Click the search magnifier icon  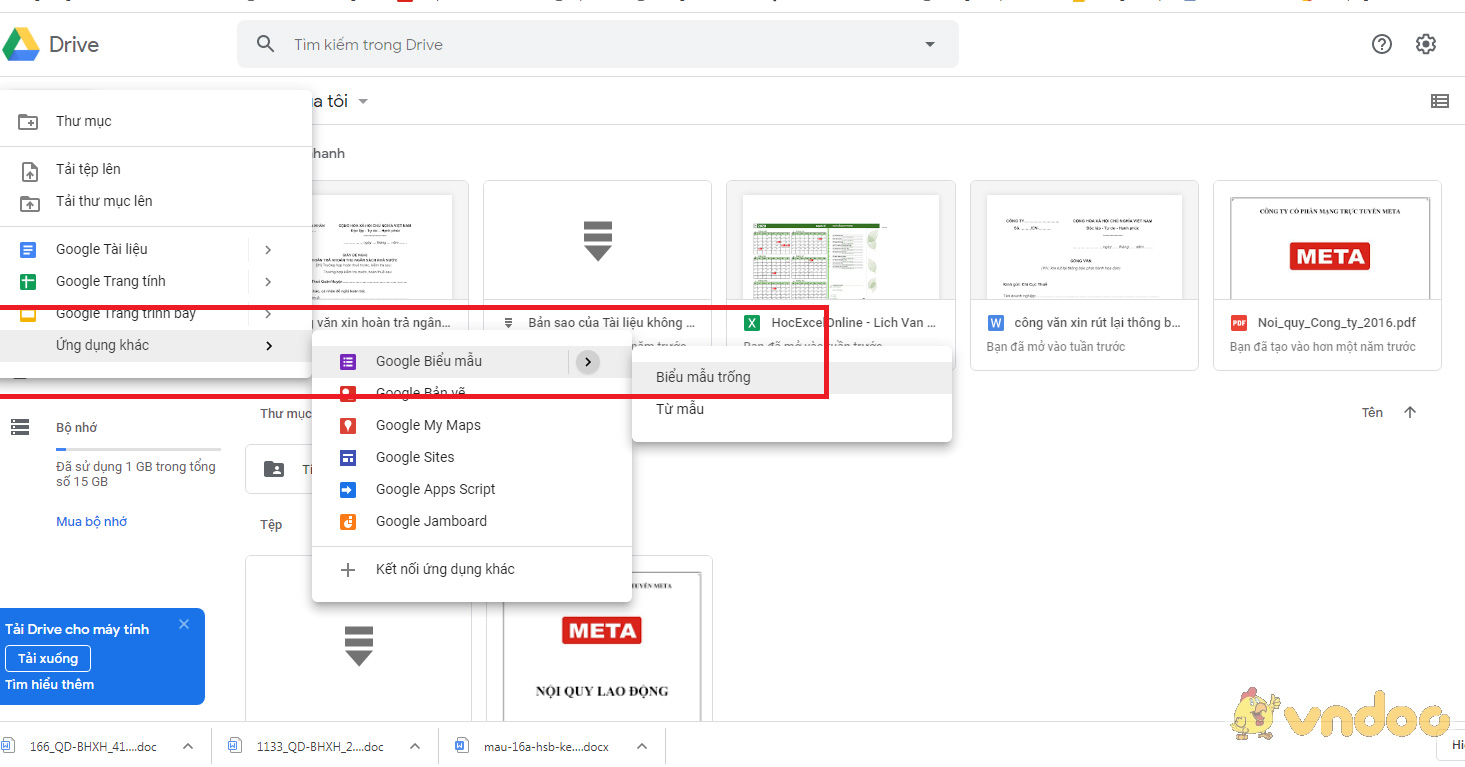[x=265, y=44]
